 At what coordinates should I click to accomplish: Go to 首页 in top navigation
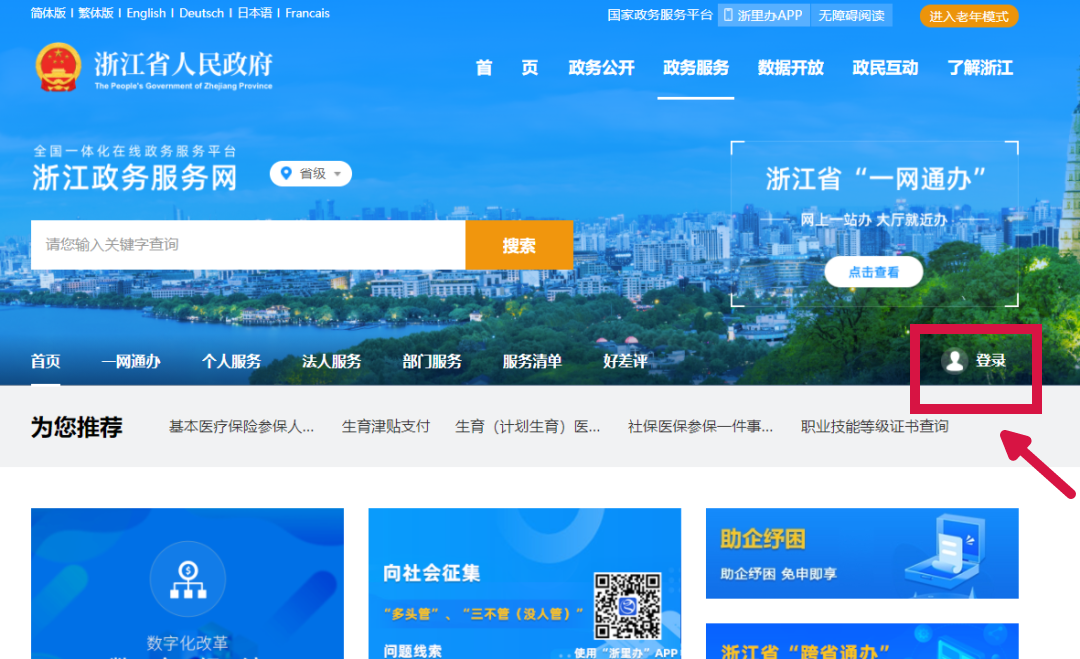(x=506, y=67)
